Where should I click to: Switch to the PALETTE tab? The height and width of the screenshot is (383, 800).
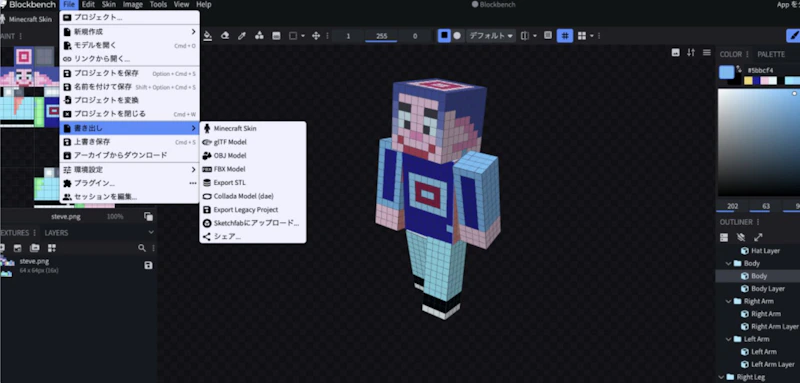coord(771,54)
